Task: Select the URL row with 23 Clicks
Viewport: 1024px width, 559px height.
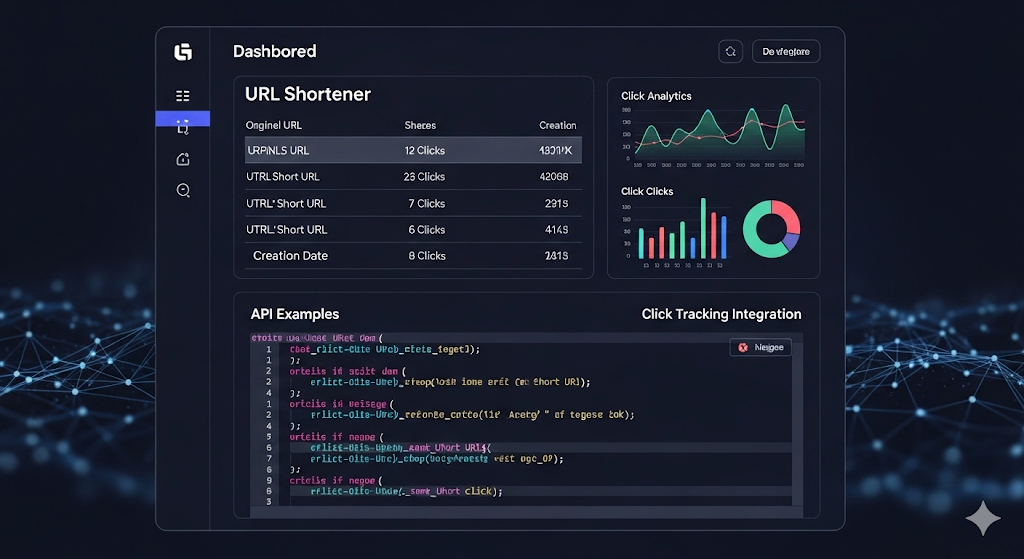Action: pyautogui.click(x=413, y=176)
